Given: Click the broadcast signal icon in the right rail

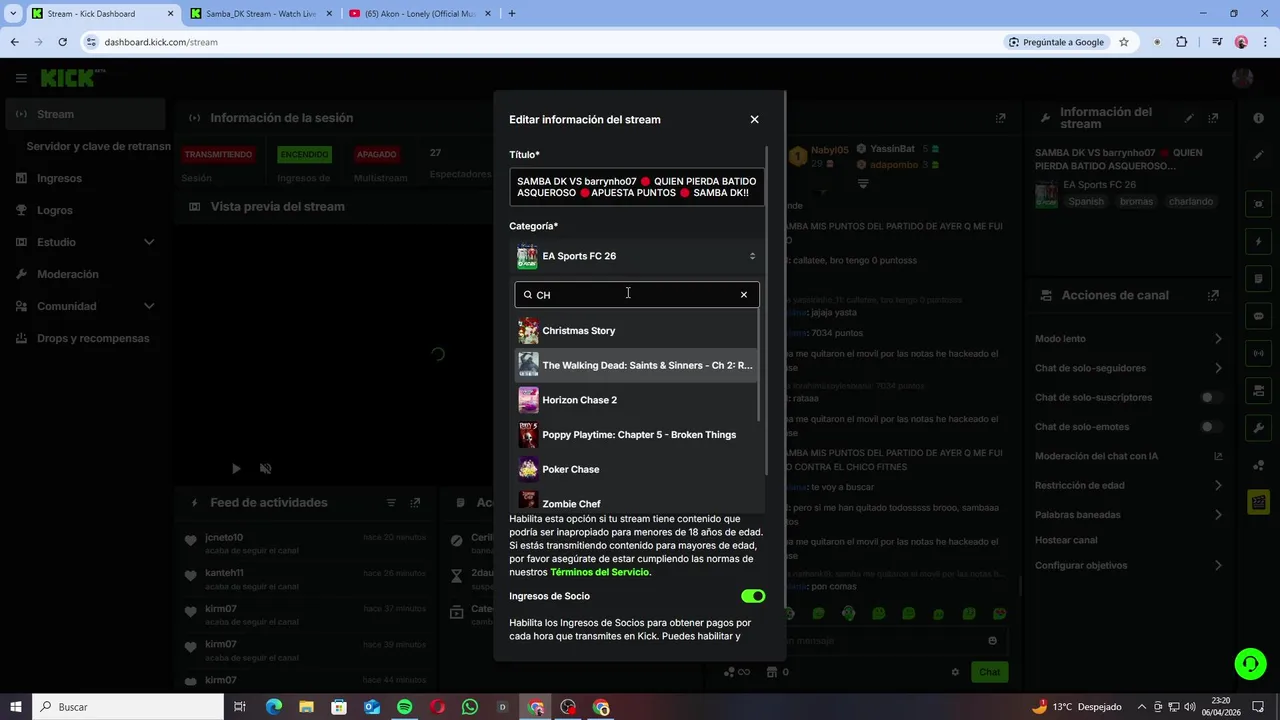Looking at the screenshot, I should click(x=1259, y=353).
